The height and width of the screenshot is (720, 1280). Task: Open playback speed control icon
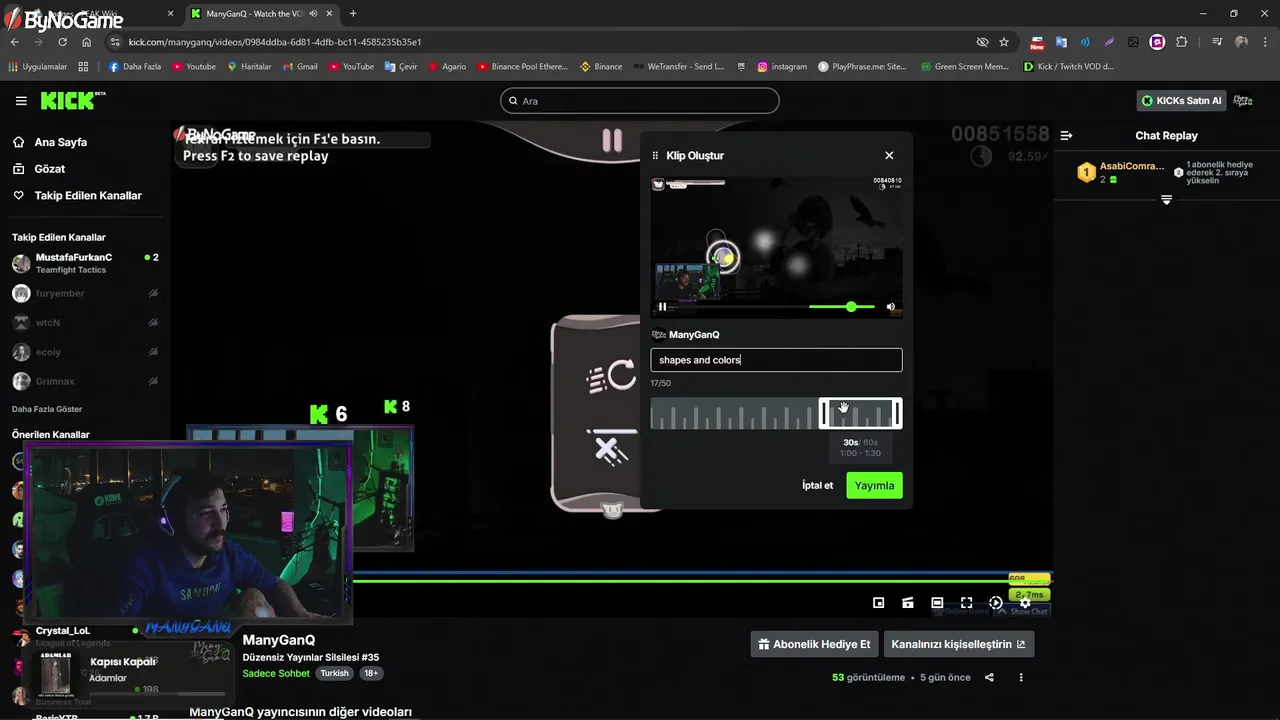click(x=996, y=603)
